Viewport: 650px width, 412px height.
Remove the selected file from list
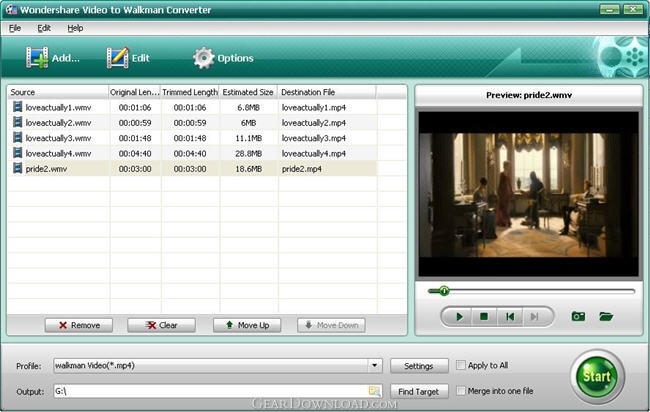click(x=79, y=325)
